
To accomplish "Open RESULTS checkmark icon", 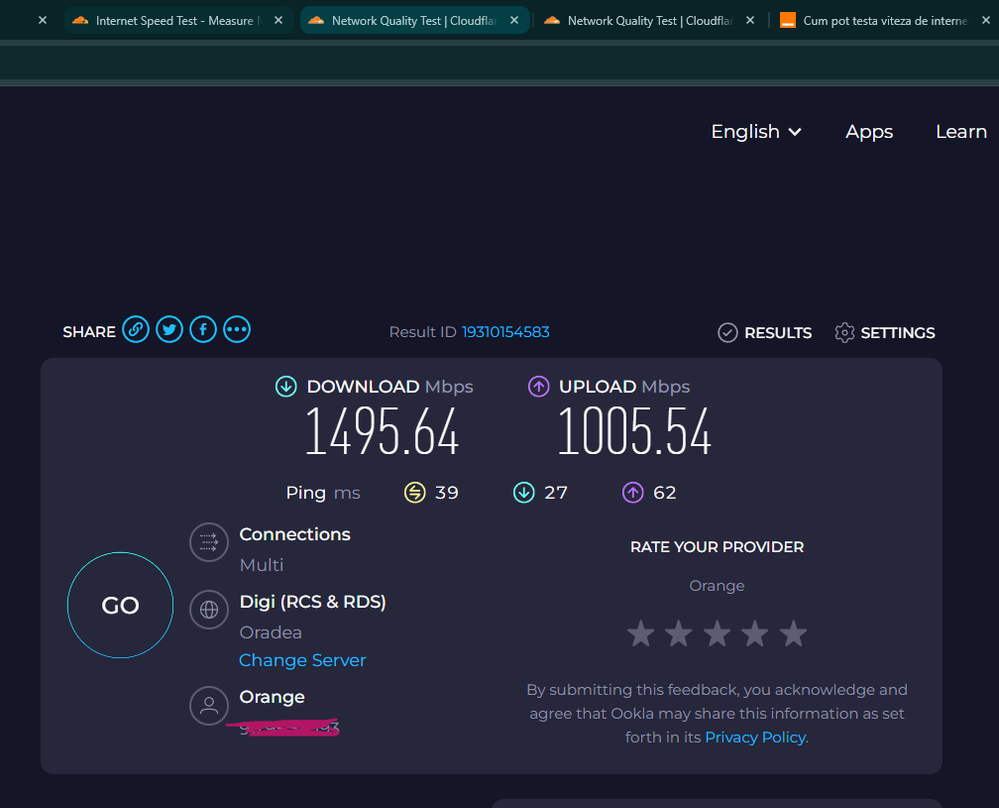I will pos(728,333).
